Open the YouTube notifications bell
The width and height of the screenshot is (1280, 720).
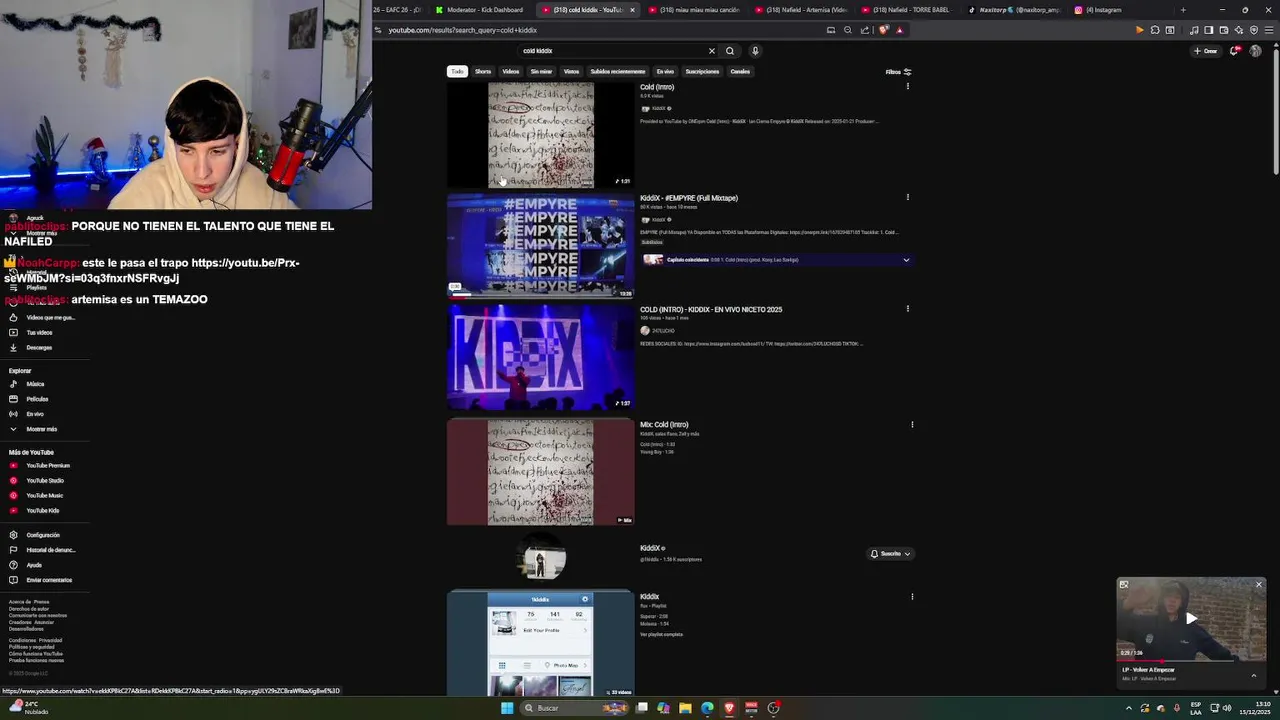(1235, 51)
